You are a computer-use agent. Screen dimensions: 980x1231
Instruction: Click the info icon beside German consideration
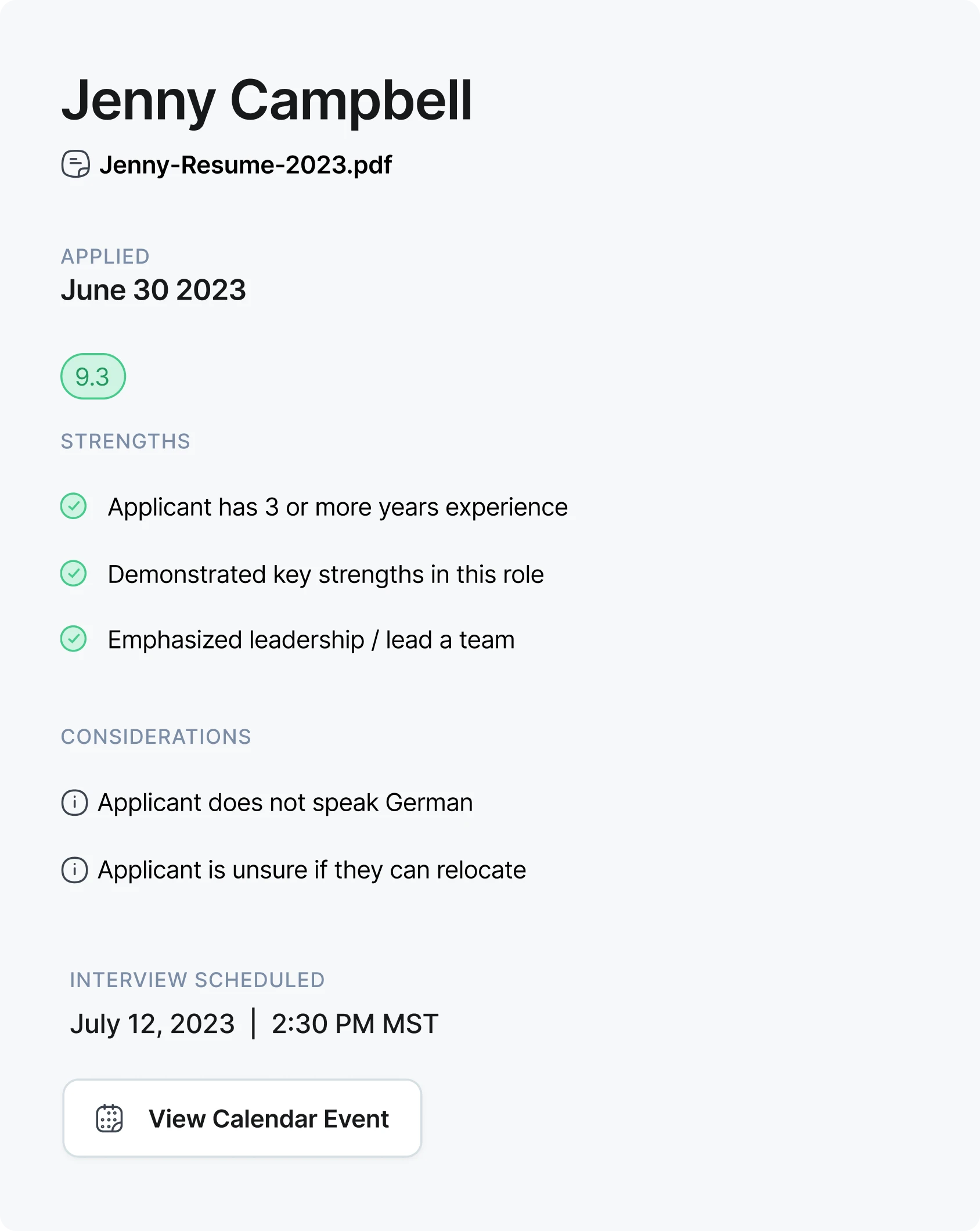point(75,802)
